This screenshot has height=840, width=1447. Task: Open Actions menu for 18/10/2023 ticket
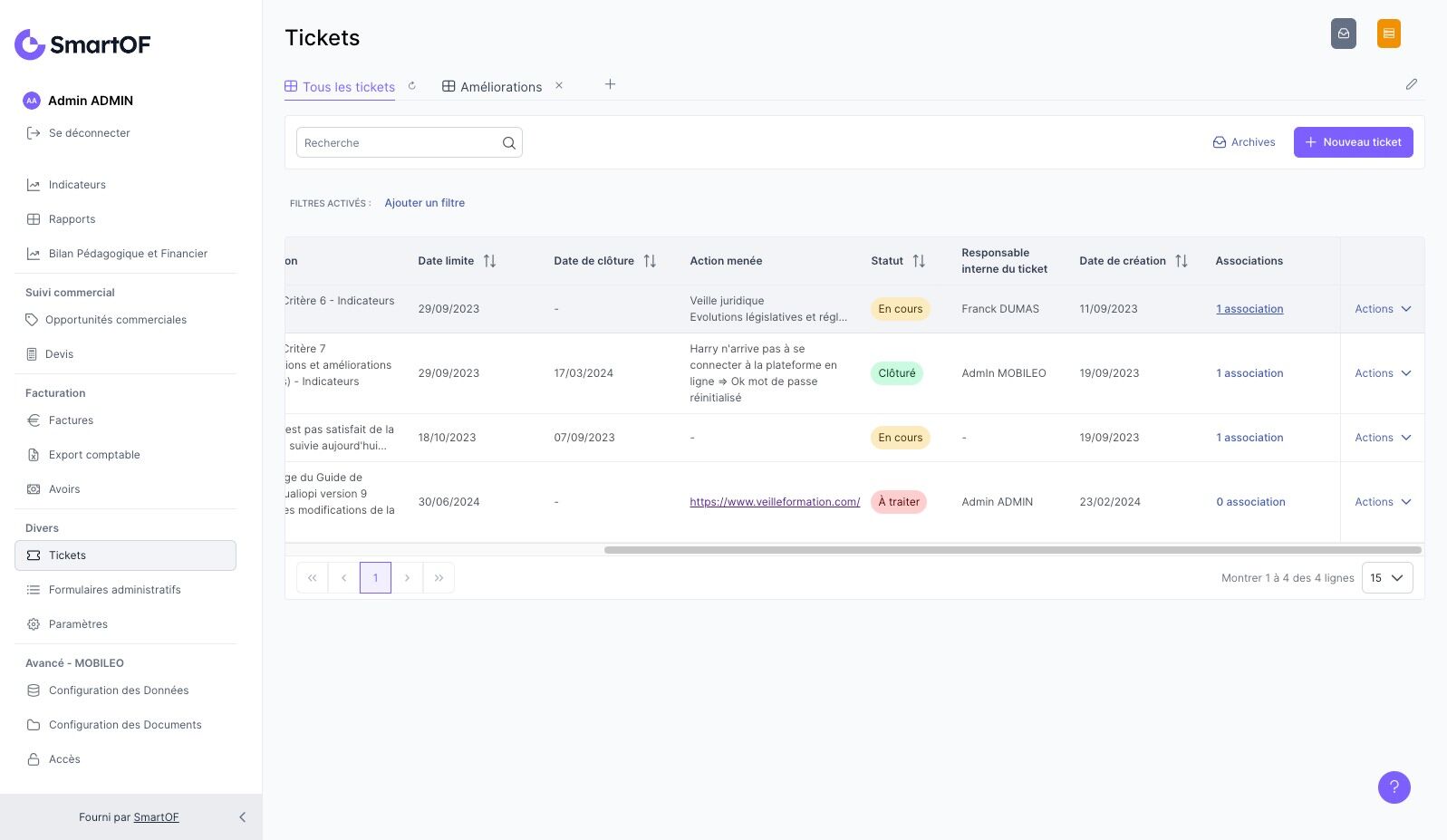click(x=1383, y=438)
